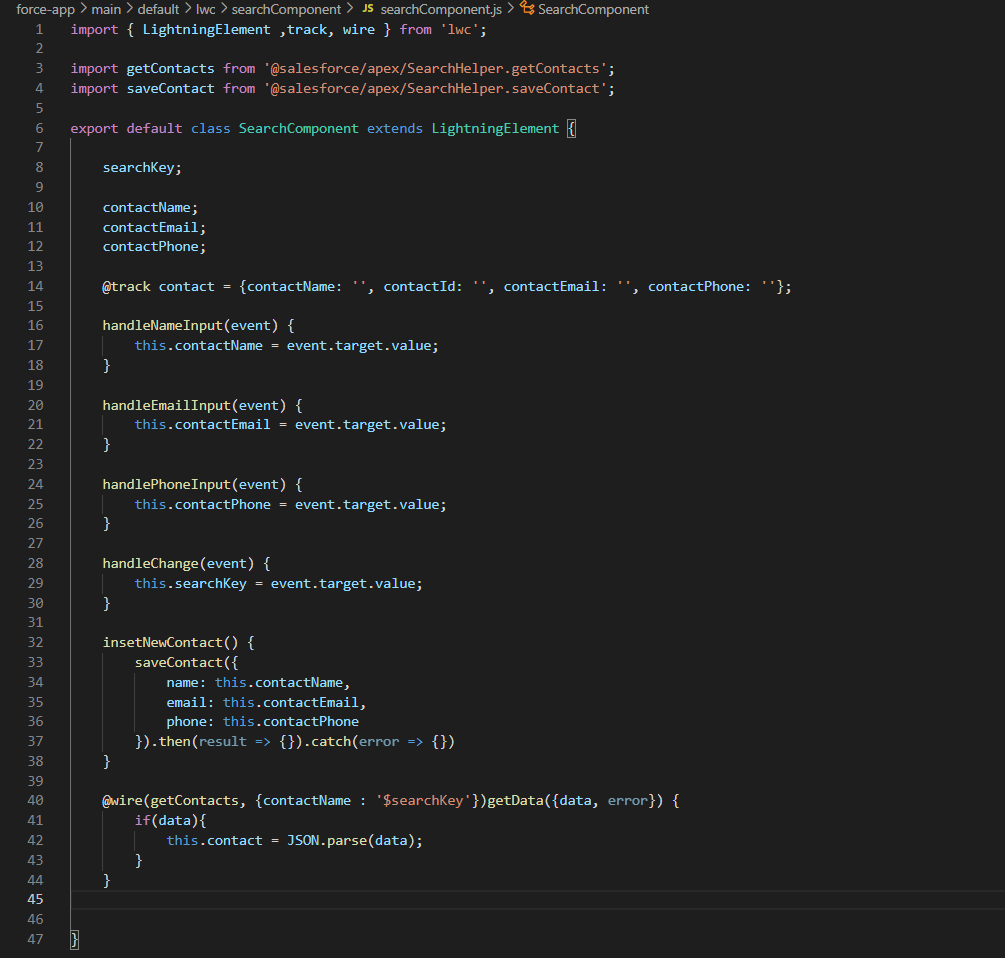Click 'this.contactName' on line 17

[x=199, y=345]
